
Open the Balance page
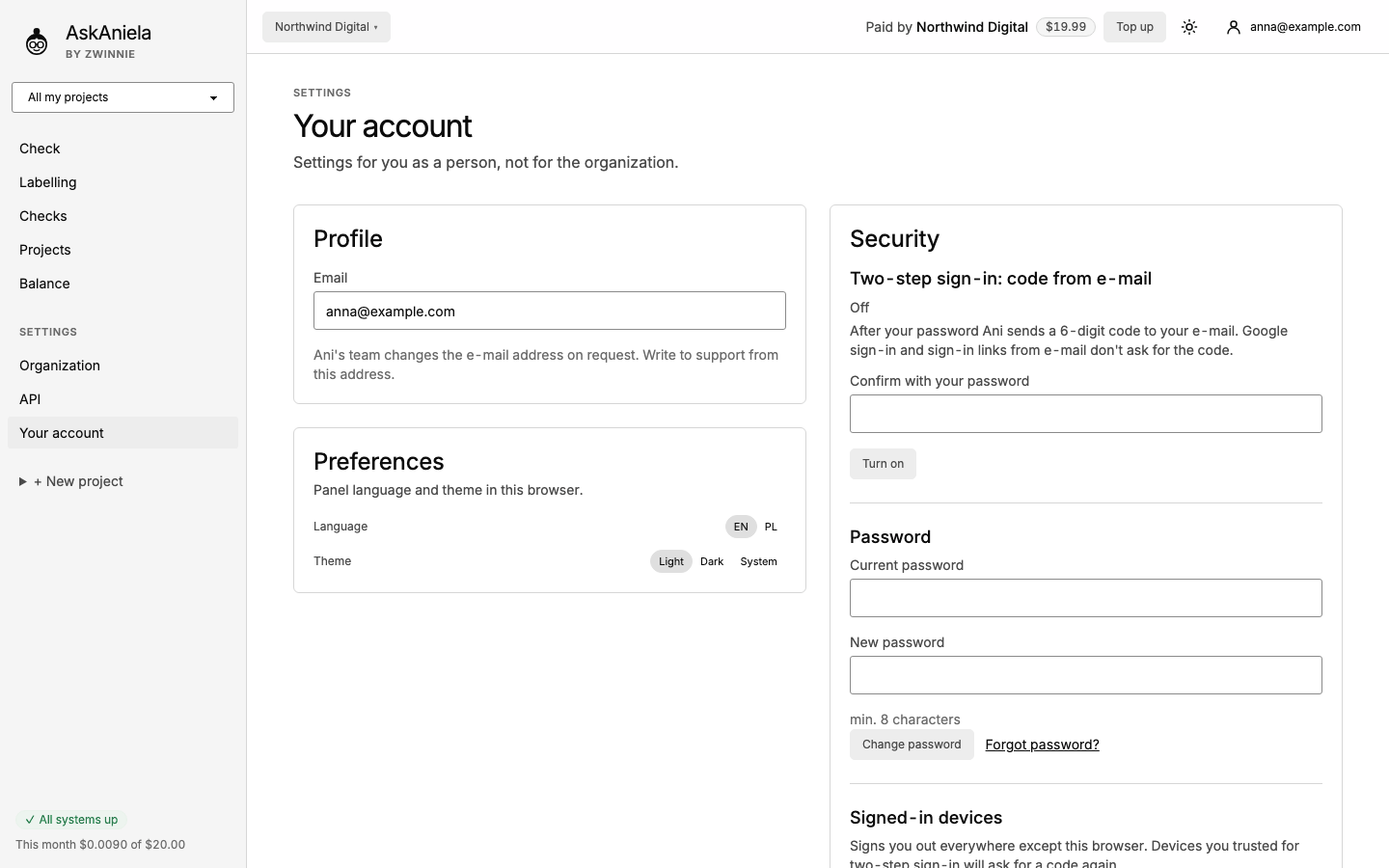(123, 284)
